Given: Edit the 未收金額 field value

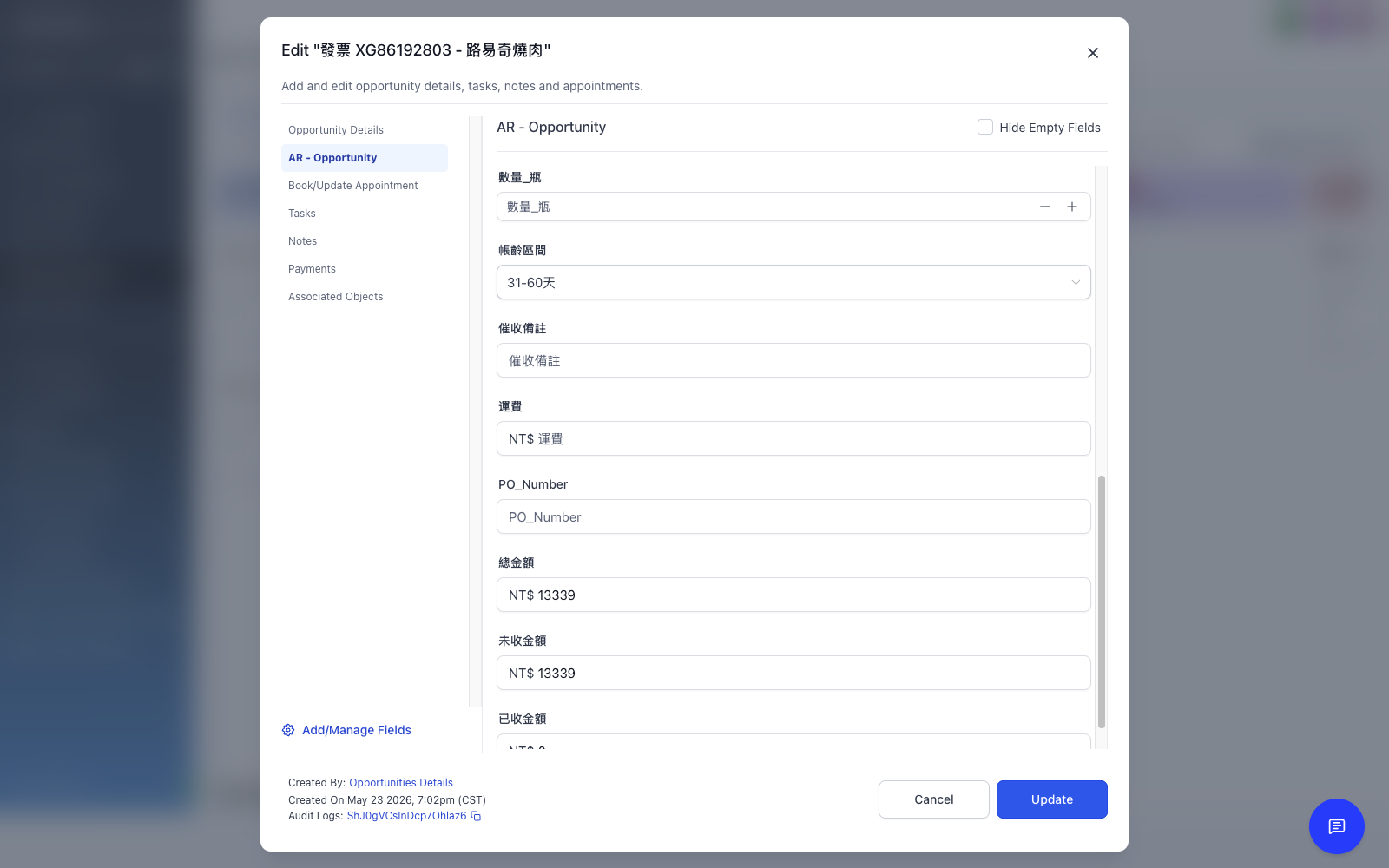Looking at the screenshot, I should 793,673.
